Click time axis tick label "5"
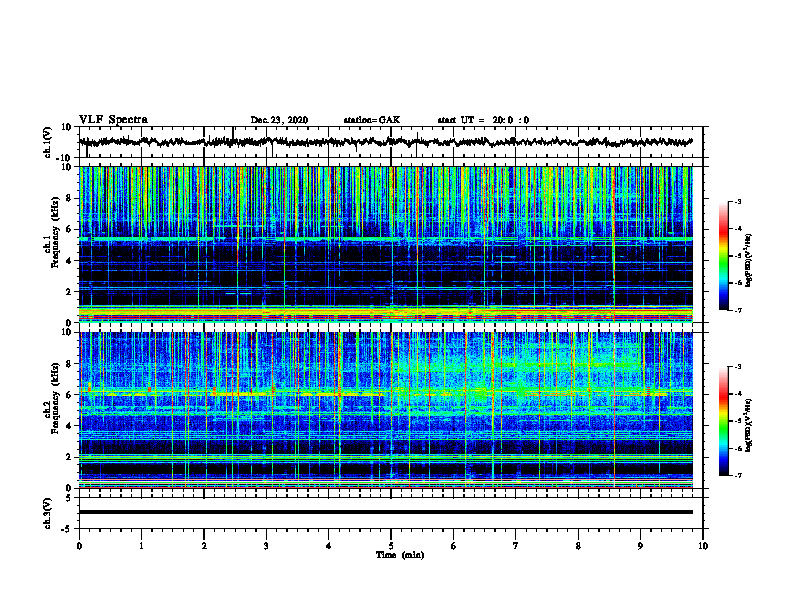792x612 pixels. coord(391,546)
